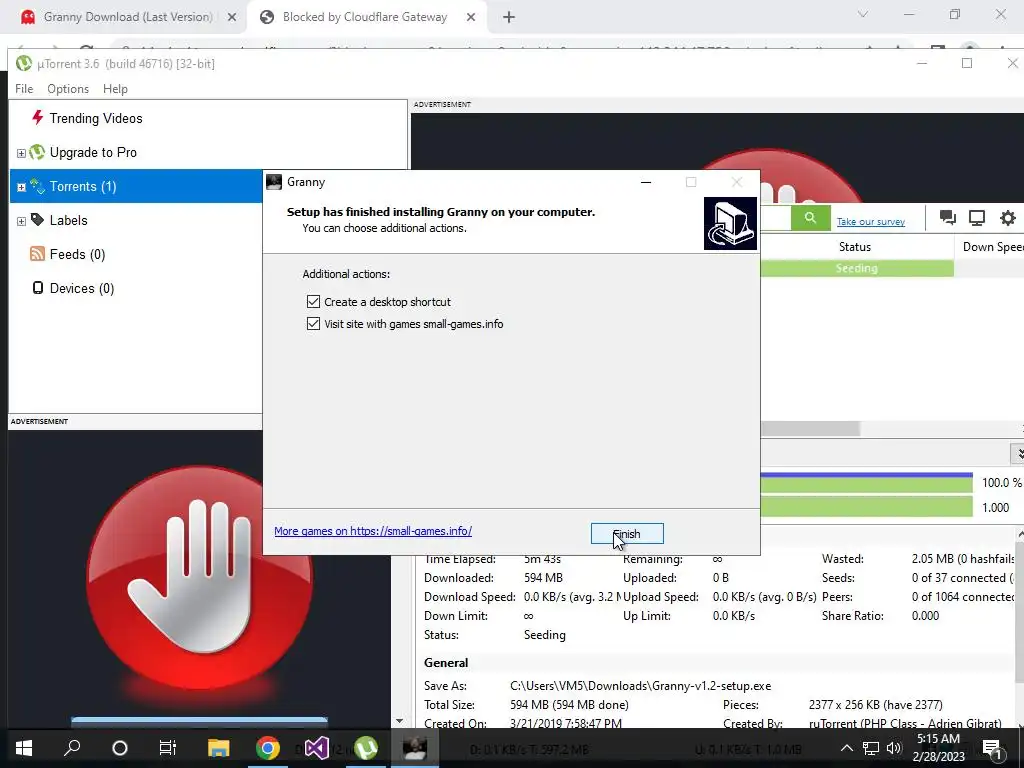The image size is (1024, 768).
Task: Open Task View from taskbar
Action: 168,748
